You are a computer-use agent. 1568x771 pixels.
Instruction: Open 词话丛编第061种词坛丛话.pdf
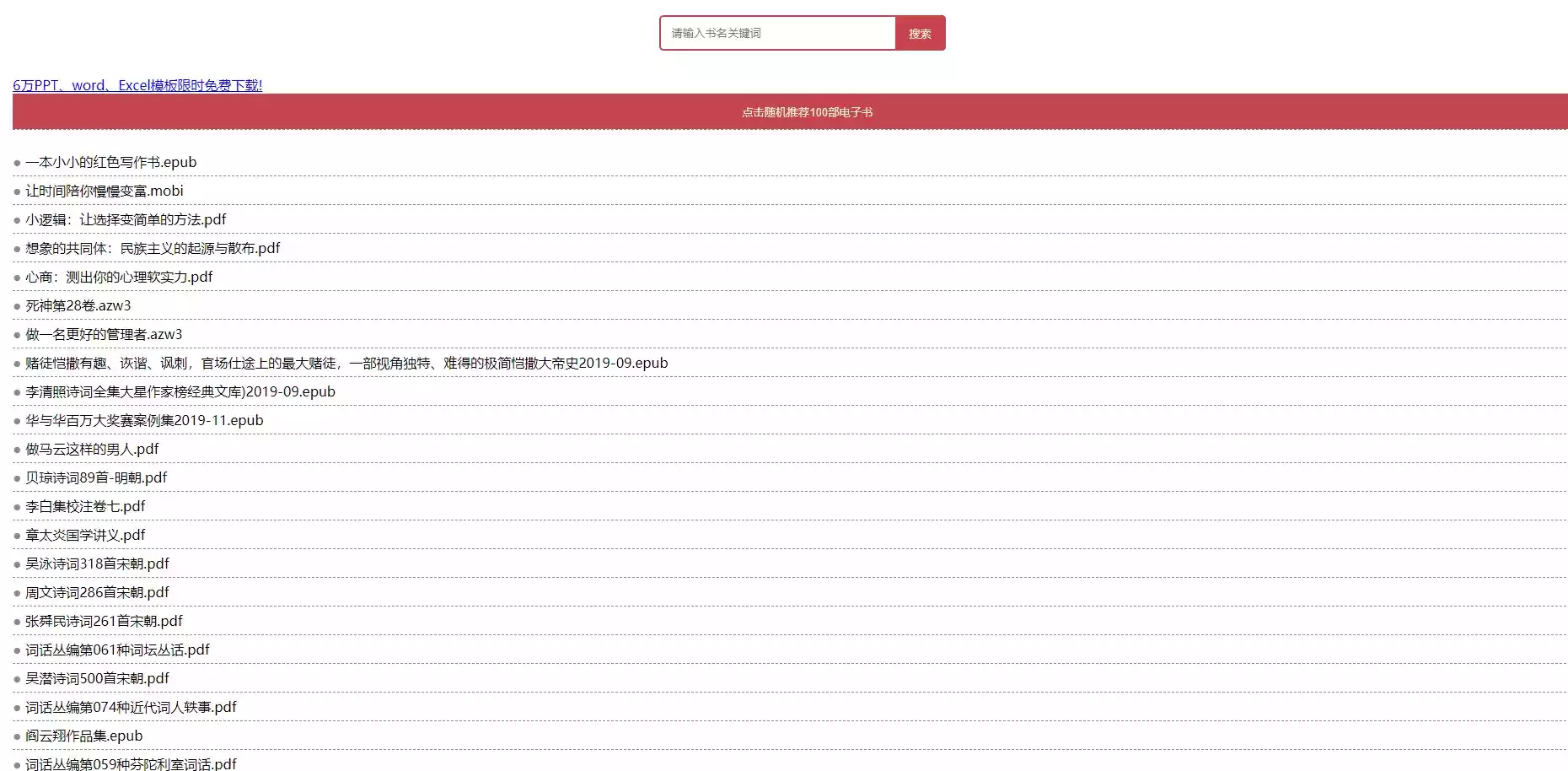(x=116, y=650)
